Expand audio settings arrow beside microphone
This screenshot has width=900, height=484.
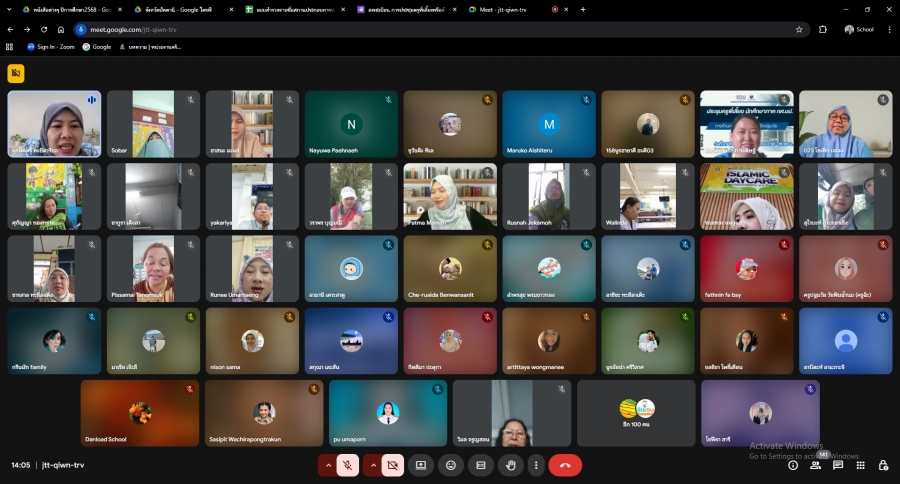tap(328, 465)
